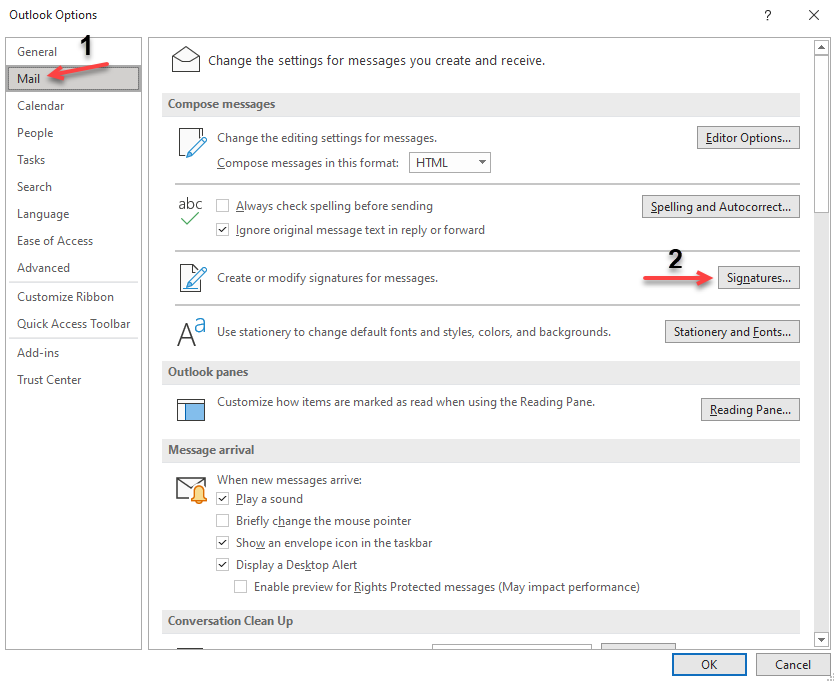Click 'Customize how items are marked as read' text
The width and height of the screenshot is (834, 683).
[x=406, y=402]
